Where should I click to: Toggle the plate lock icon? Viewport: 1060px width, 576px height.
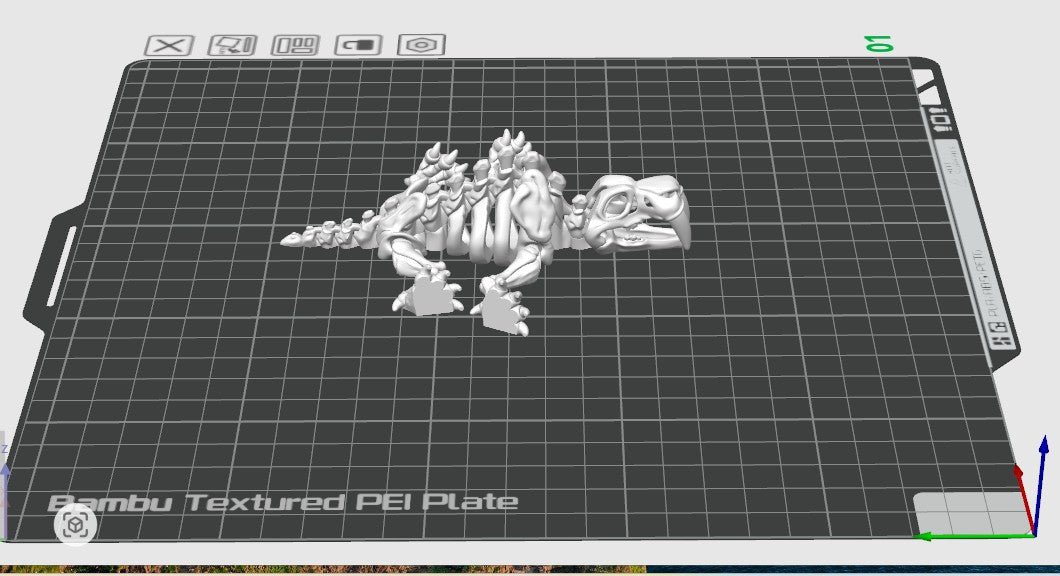(359, 45)
